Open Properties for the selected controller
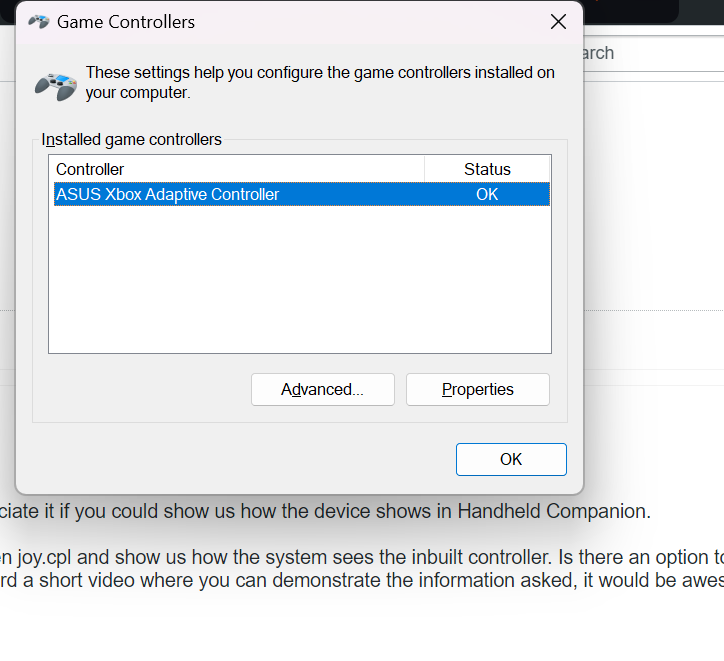The image size is (724, 661). (477, 390)
